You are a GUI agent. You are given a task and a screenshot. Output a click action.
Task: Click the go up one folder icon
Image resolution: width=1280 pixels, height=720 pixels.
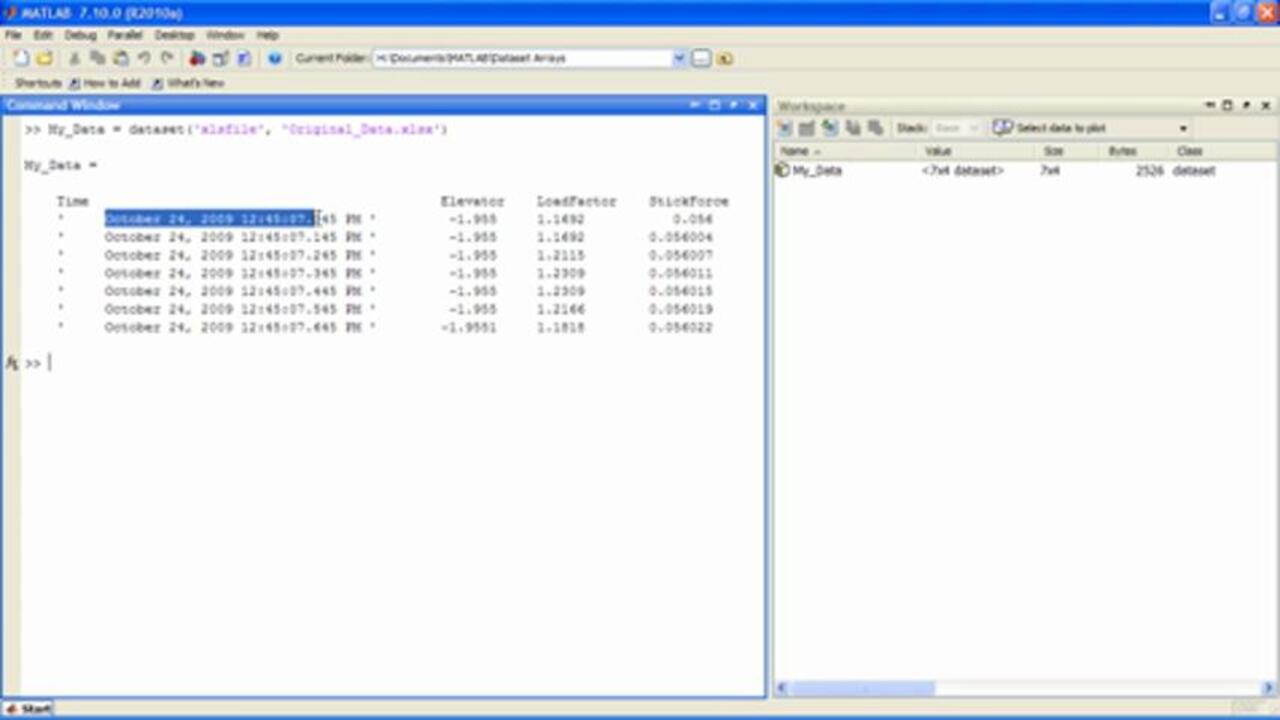pos(725,59)
